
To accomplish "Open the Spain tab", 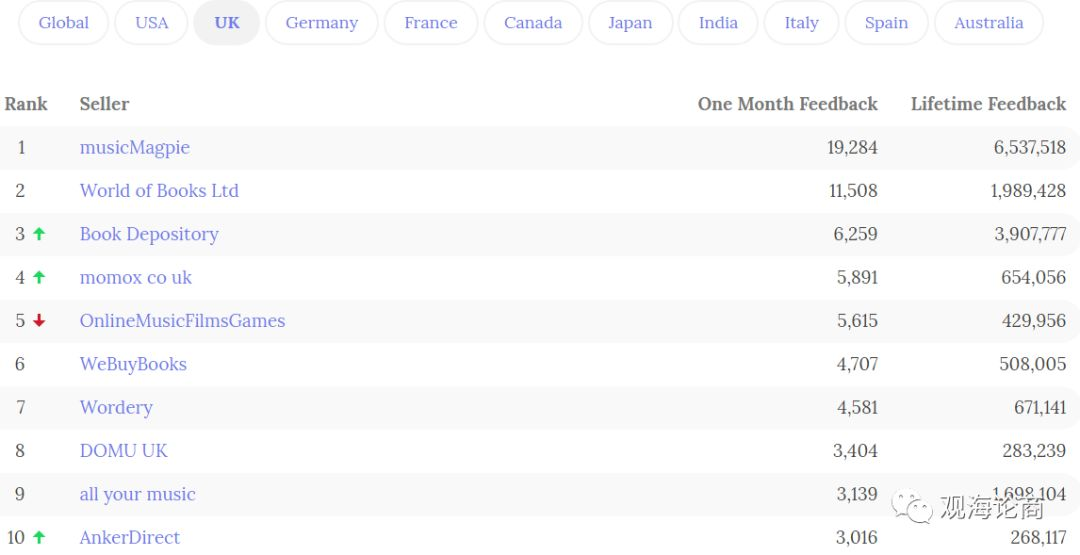I will coord(886,23).
